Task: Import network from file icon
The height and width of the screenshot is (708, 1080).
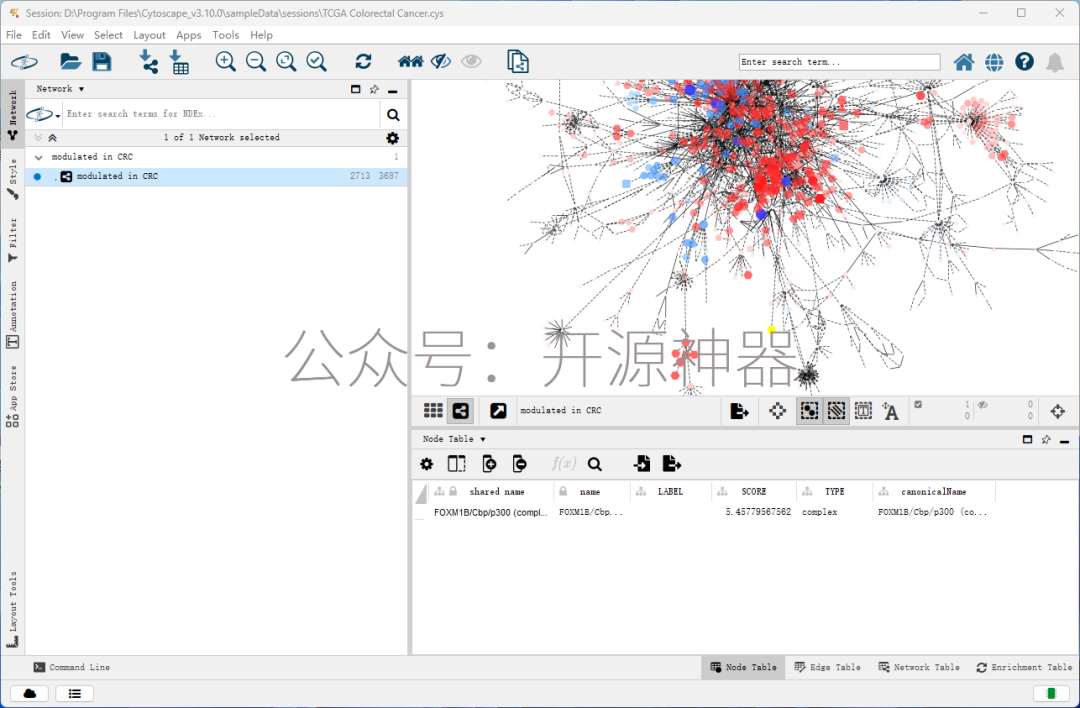Action: point(148,62)
